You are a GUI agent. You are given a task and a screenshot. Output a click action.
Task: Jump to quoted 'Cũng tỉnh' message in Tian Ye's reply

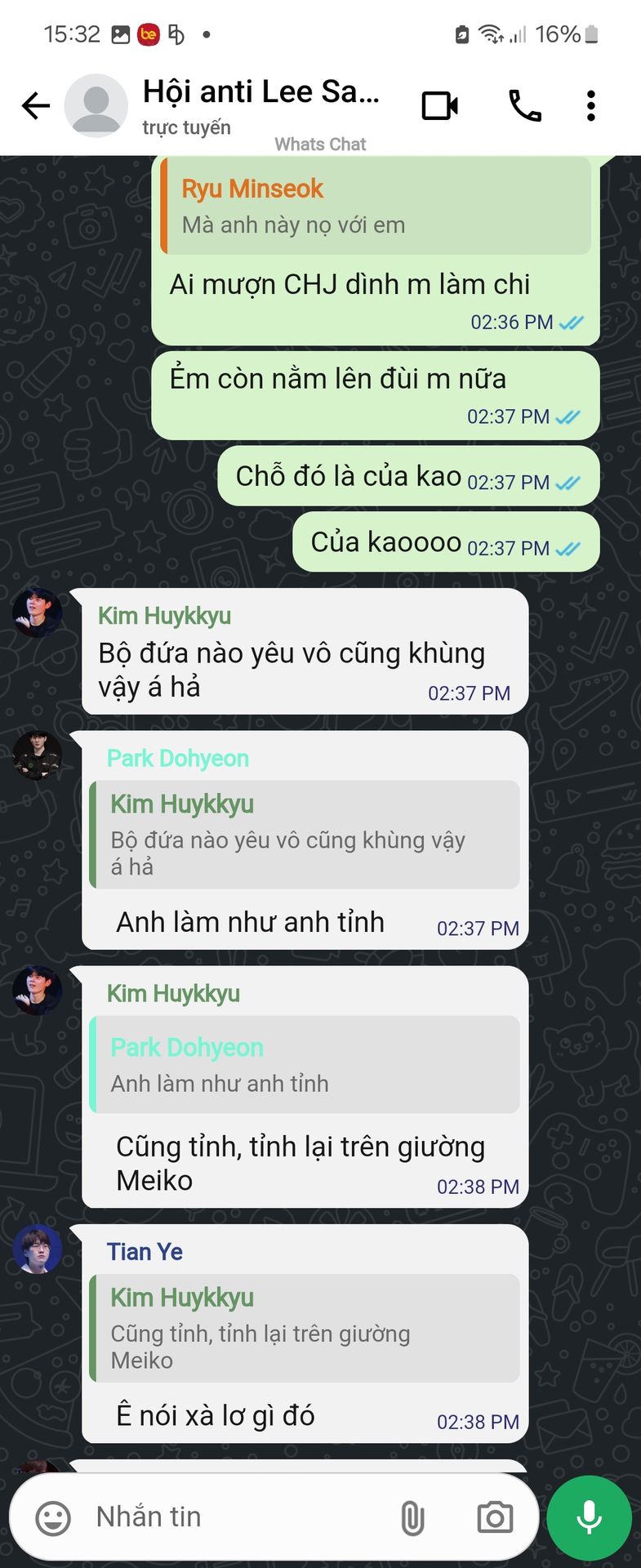click(x=305, y=1328)
